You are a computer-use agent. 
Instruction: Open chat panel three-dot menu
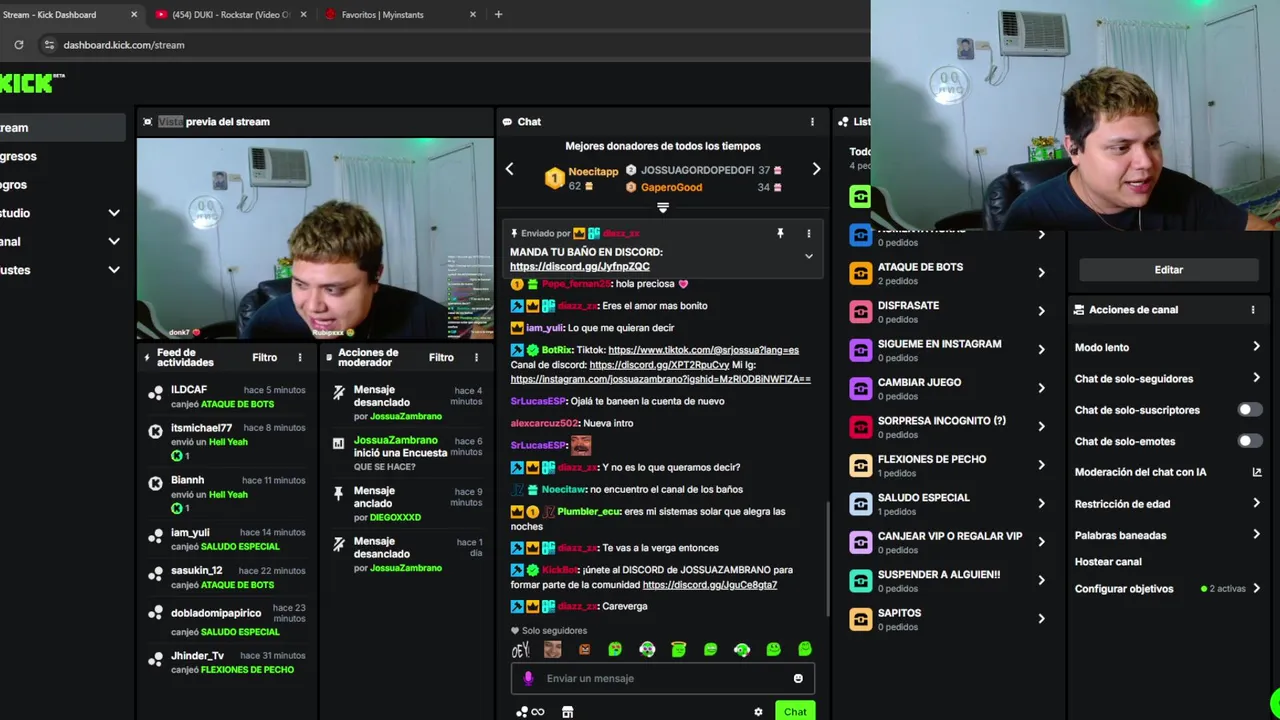(812, 122)
